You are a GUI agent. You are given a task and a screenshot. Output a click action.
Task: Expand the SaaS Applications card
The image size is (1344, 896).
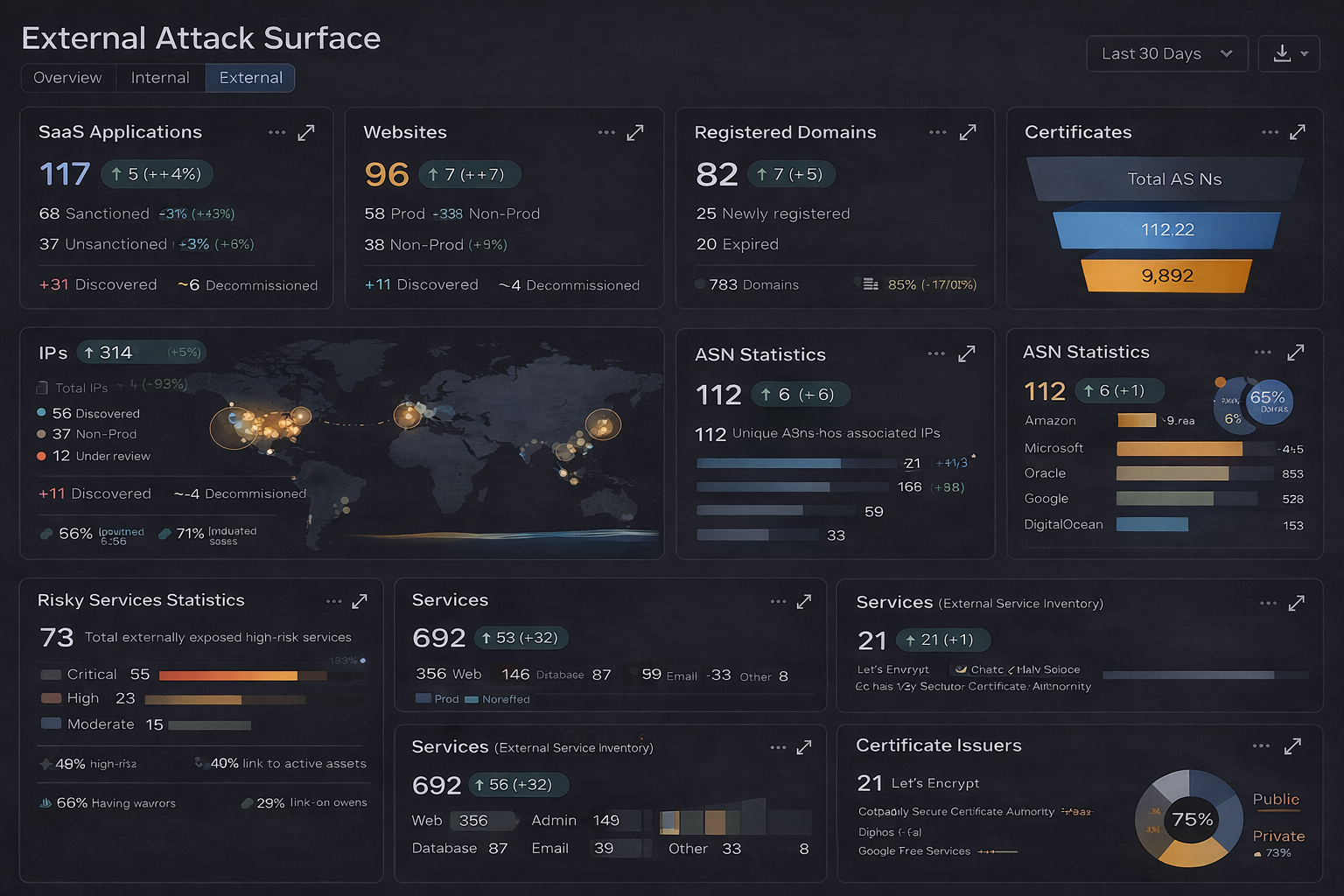[306, 133]
